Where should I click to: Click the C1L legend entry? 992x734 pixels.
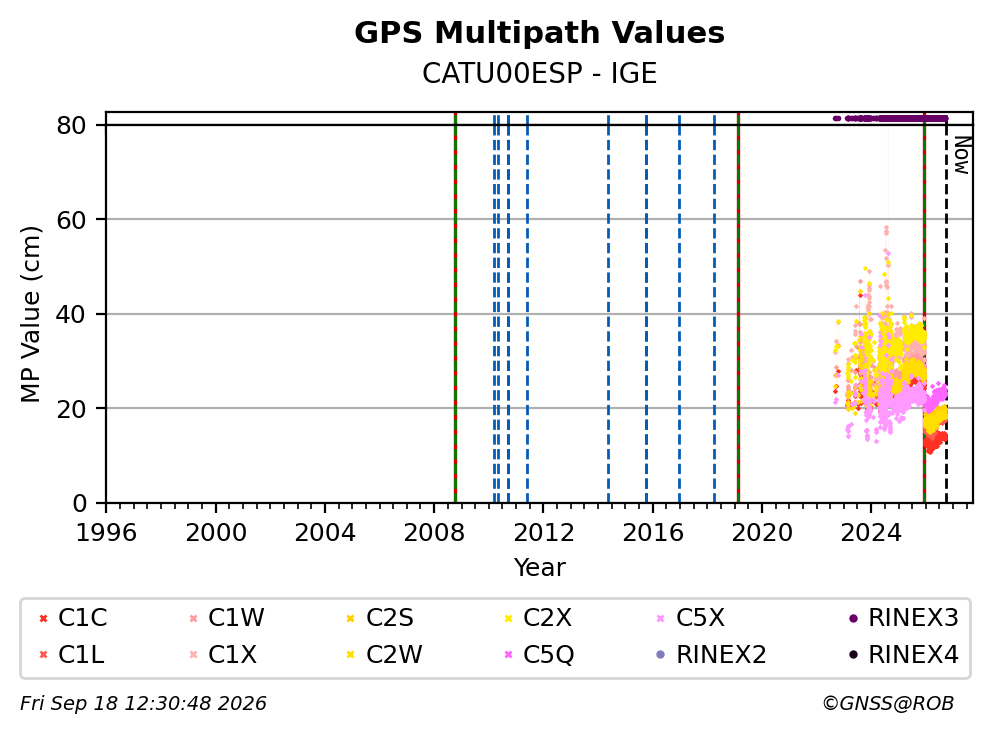coord(72,655)
